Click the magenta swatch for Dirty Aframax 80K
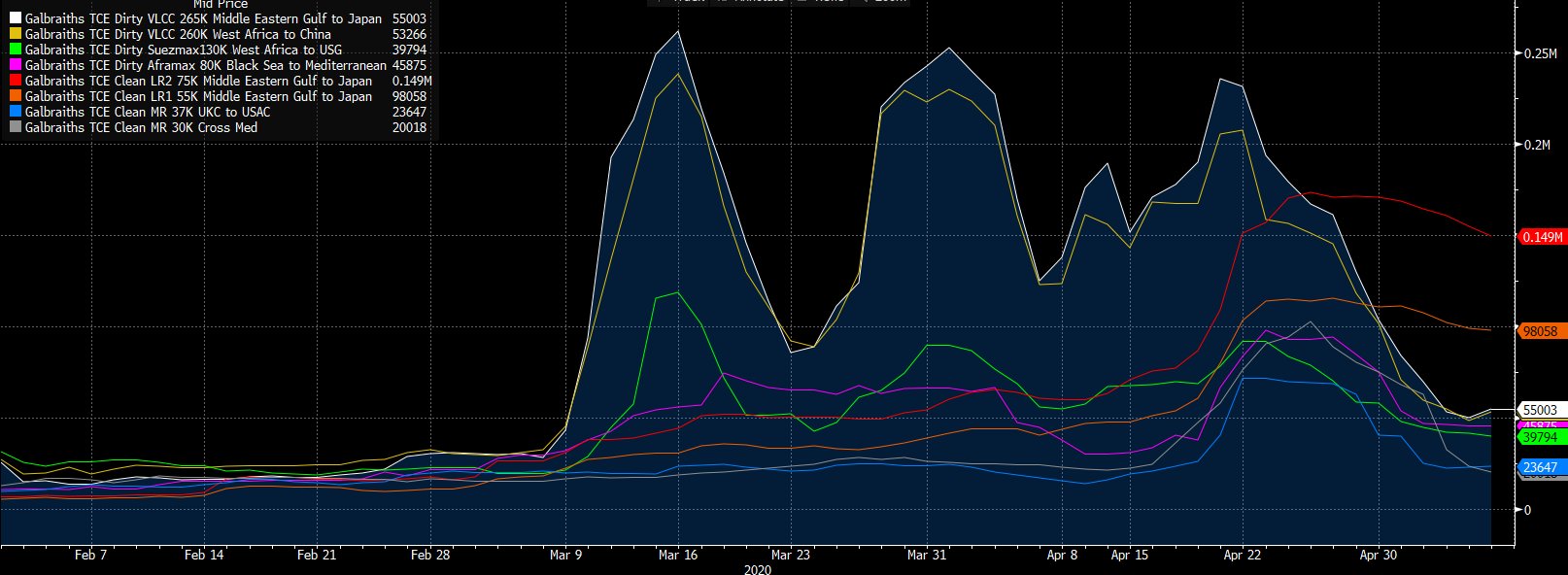Viewport: 1568px width, 575px height. [x=16, y=65]
